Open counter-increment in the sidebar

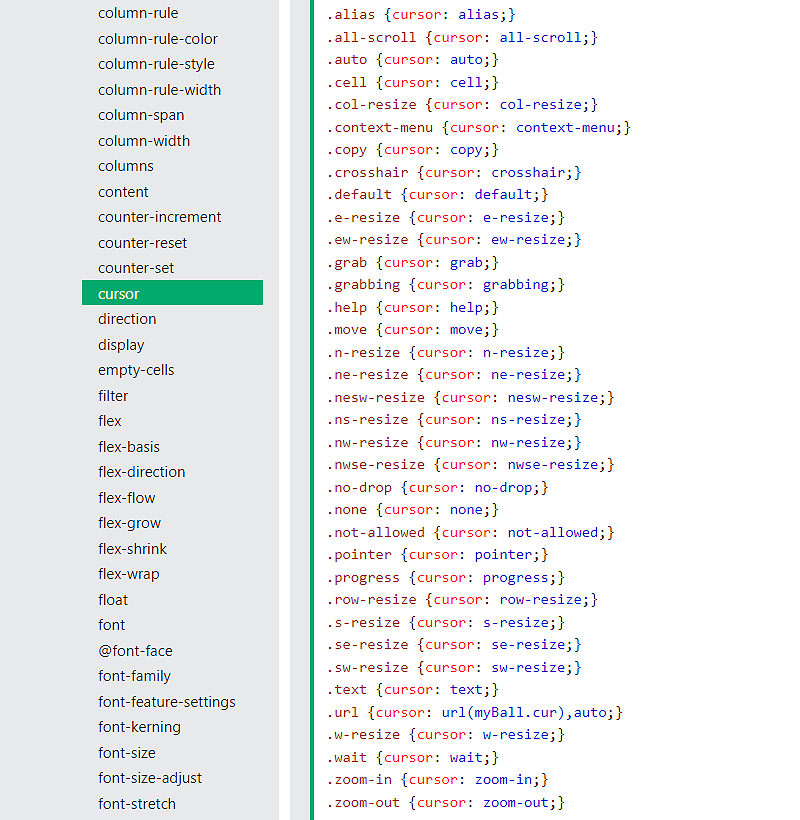click(159, 217)
